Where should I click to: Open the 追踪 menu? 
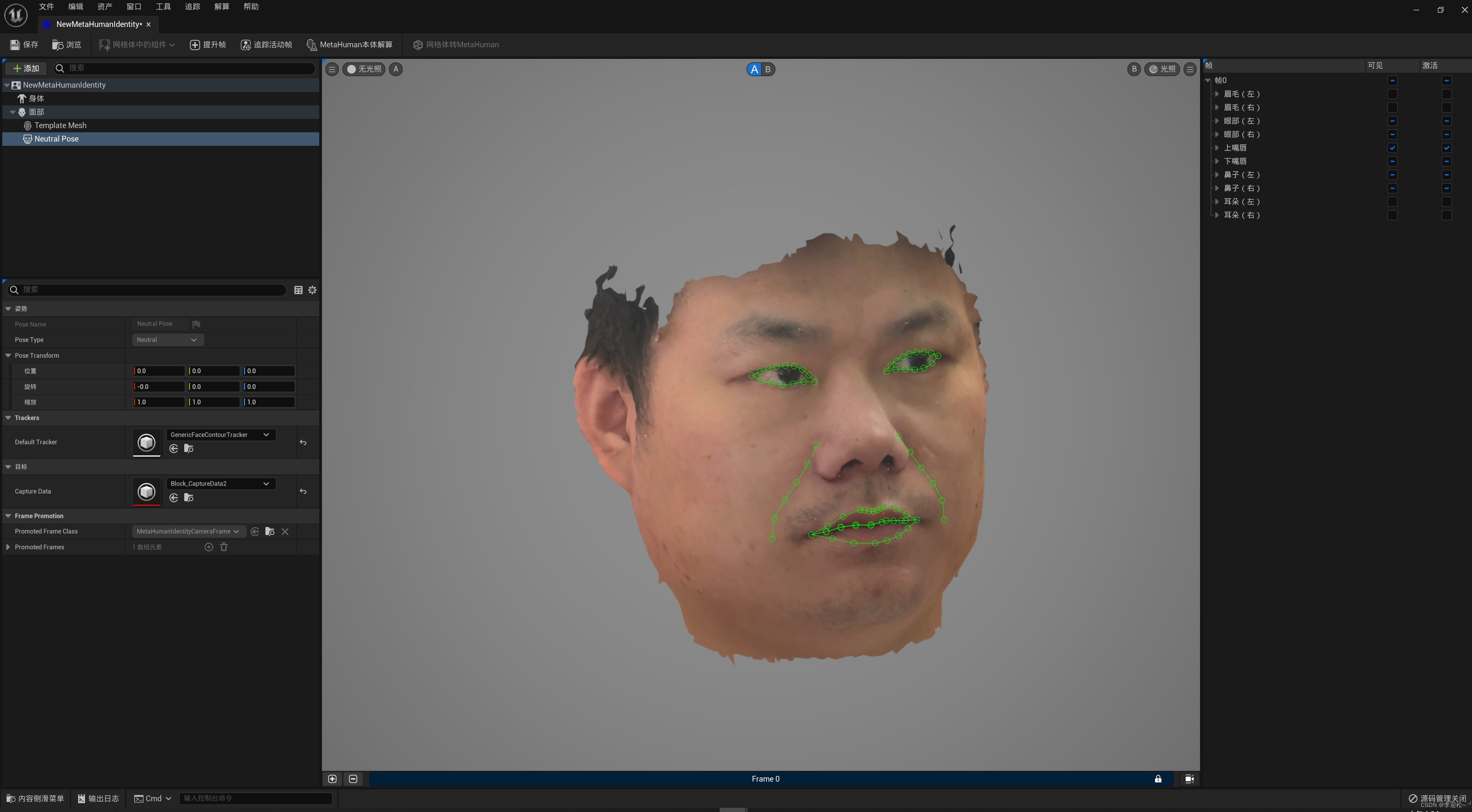(193, 7)
